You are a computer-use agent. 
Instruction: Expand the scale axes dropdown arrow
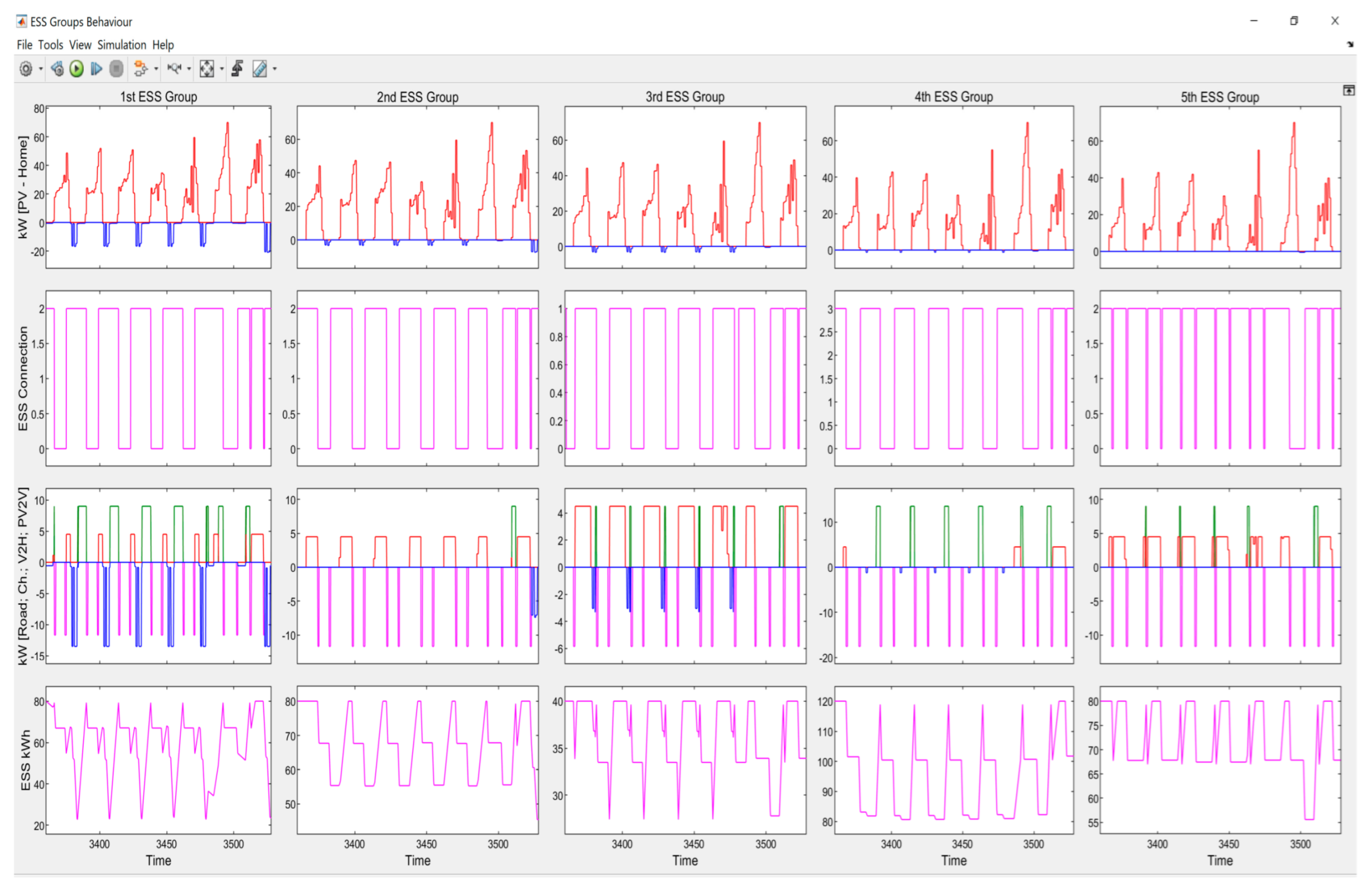pos(222,69)
